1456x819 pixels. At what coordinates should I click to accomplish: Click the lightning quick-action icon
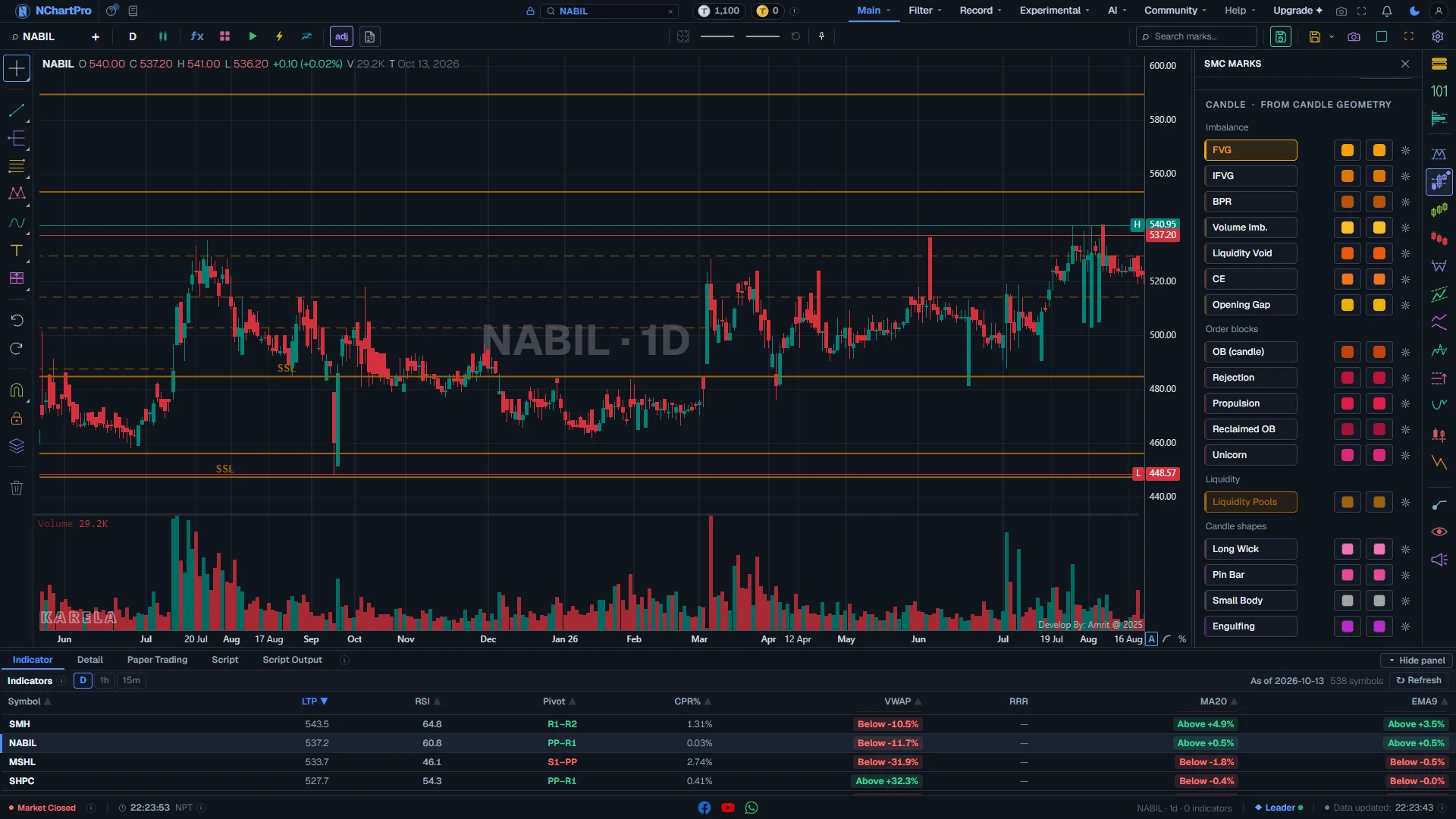[279, 36]
